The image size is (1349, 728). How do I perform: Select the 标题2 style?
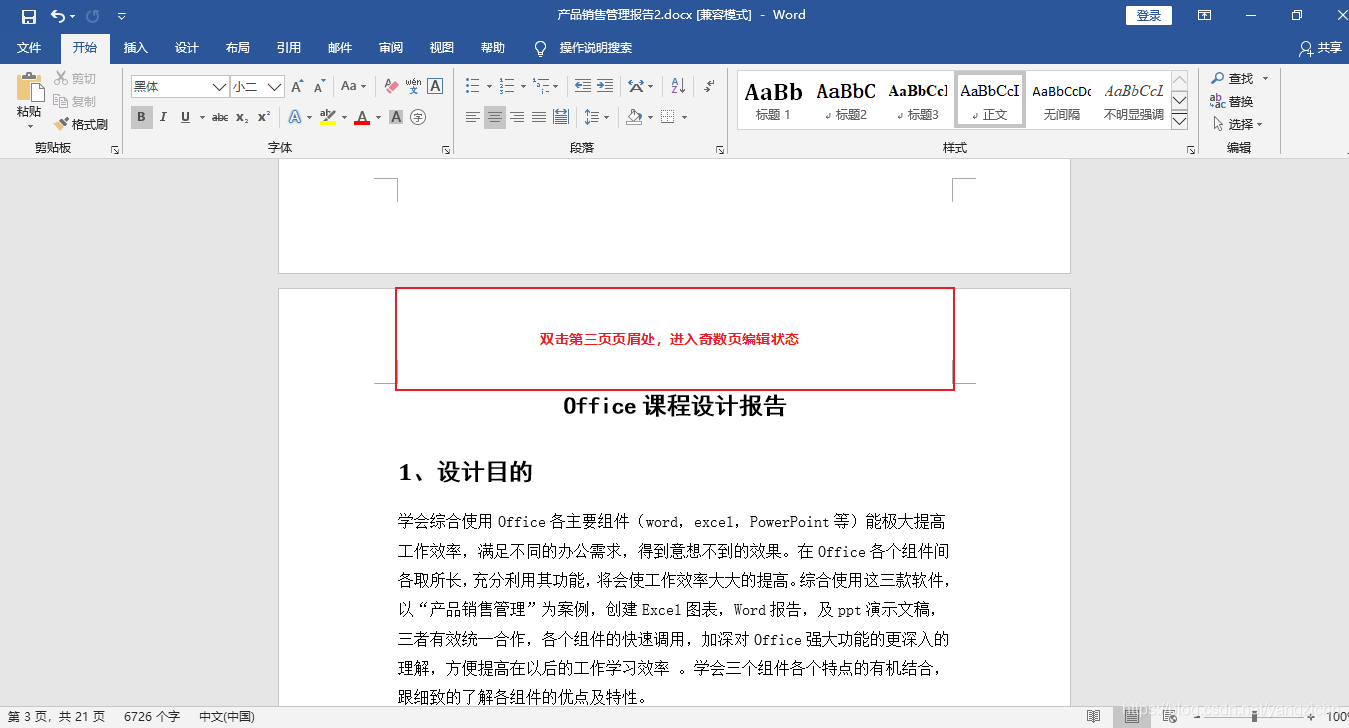(x=846, y=100)
